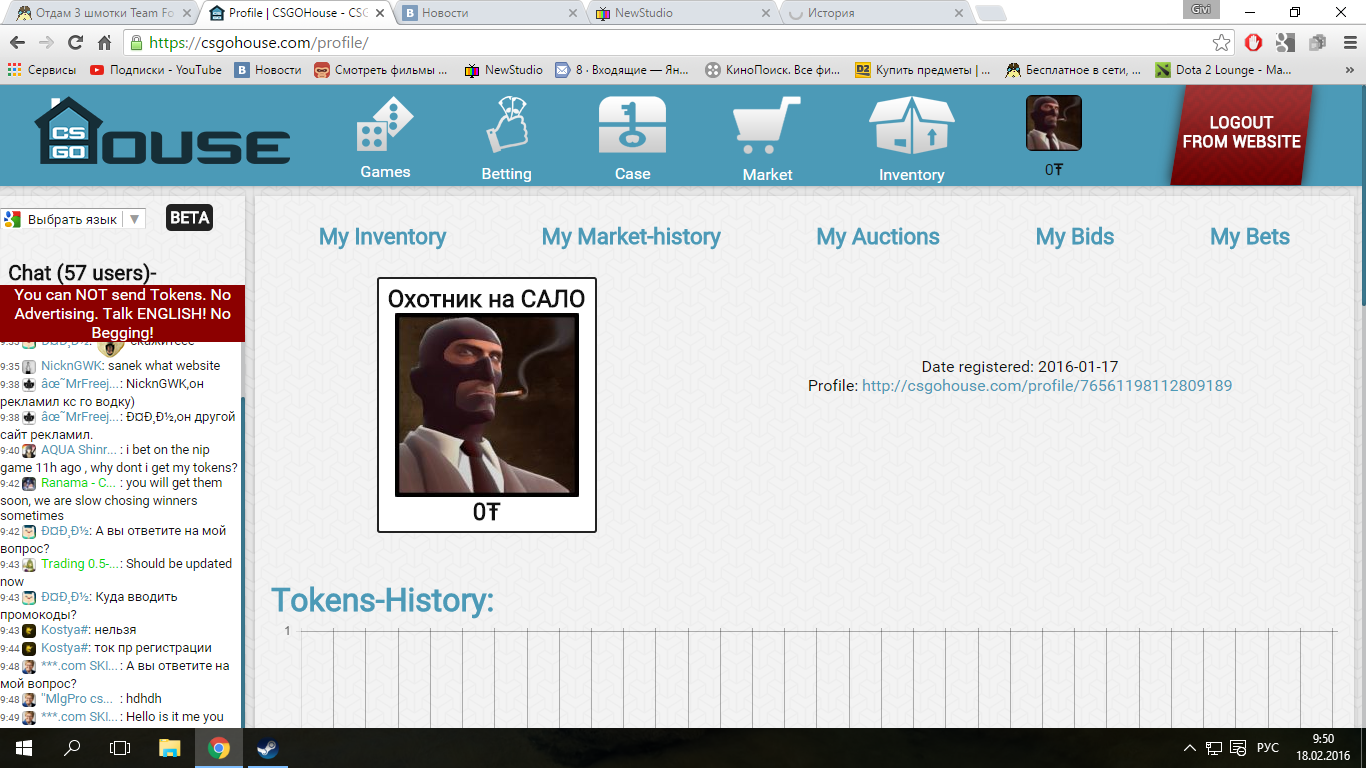
Task: Click the MlgPro cs... chat username
Action: coord(77,699)
